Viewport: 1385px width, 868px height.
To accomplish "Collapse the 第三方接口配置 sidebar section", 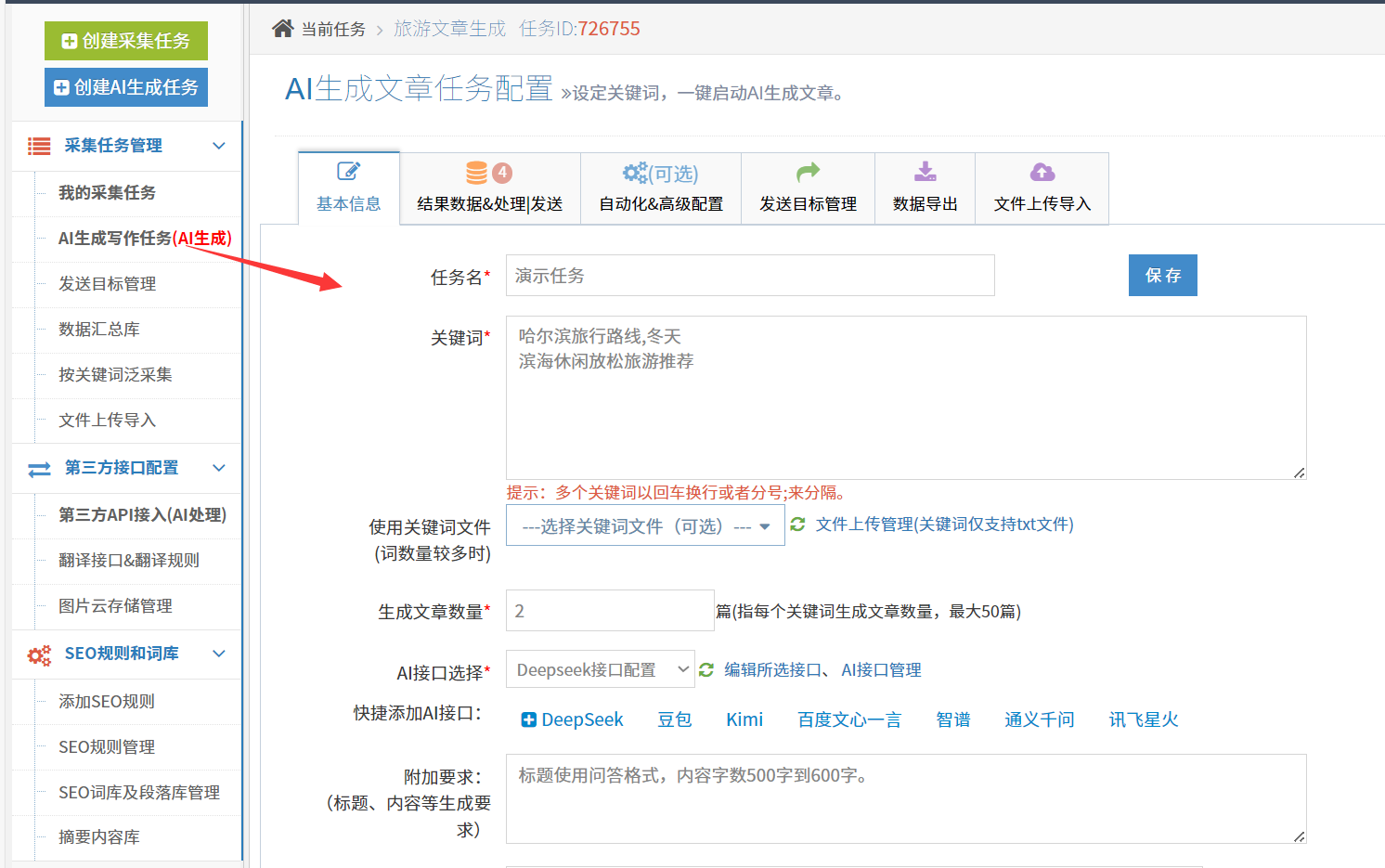I will [219, 468].
